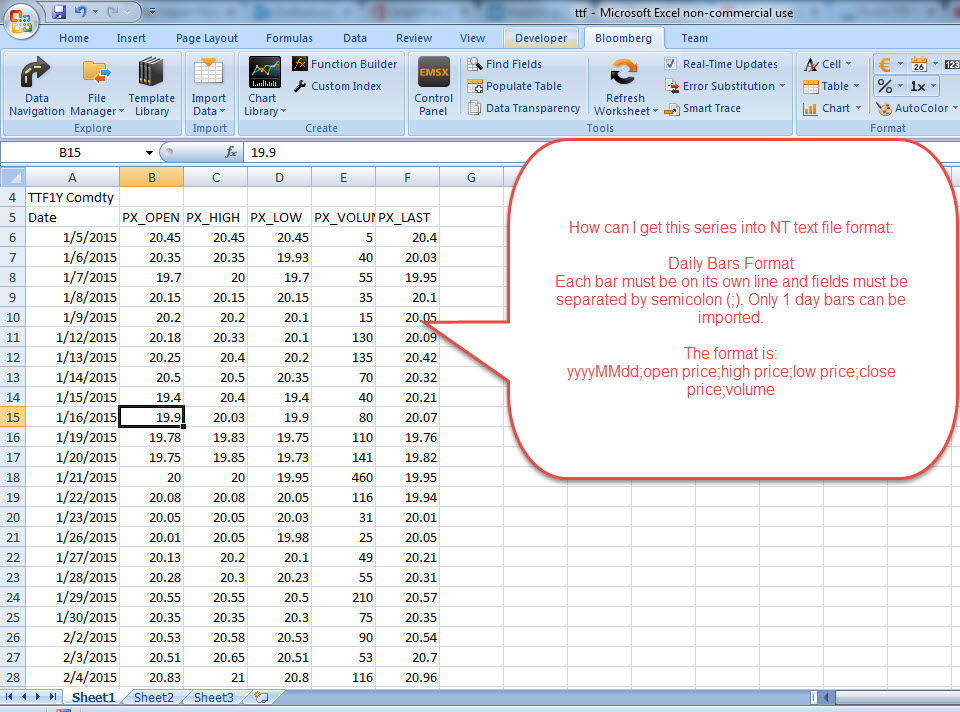
Task: Open Data Transparency
Action: (x=523, y=108)
